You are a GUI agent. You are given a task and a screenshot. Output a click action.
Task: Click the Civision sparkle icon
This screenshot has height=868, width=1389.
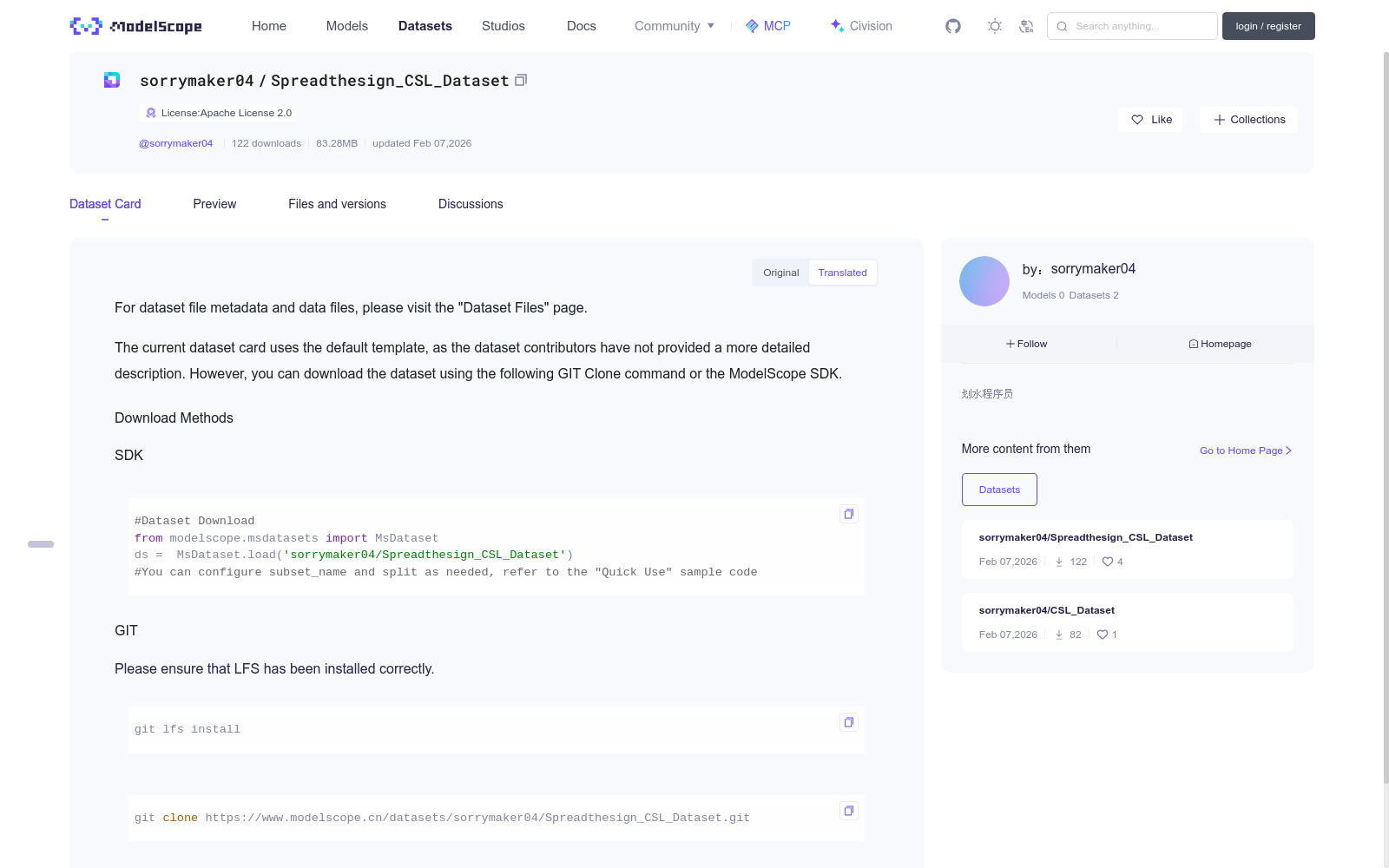pos(837,26)
